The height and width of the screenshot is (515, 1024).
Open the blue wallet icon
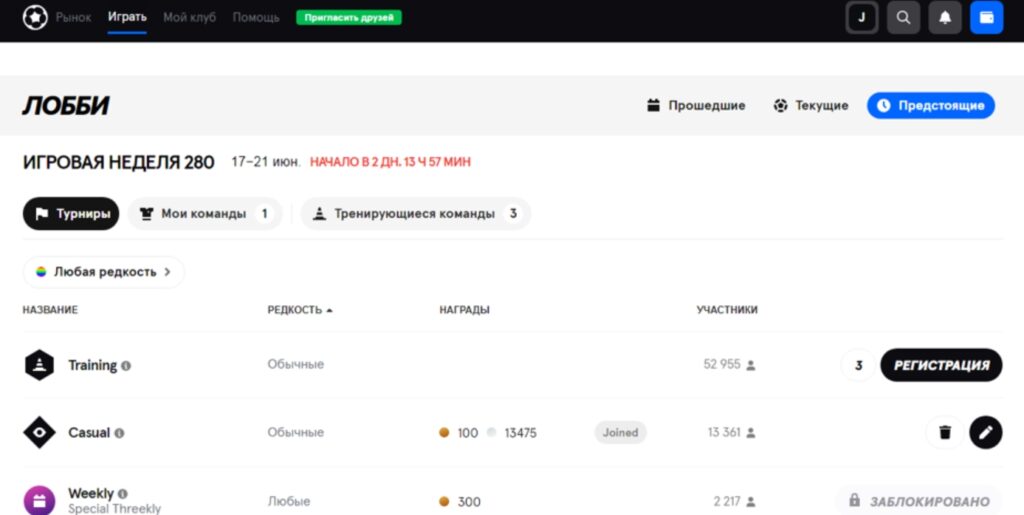(x=987, y=18)
